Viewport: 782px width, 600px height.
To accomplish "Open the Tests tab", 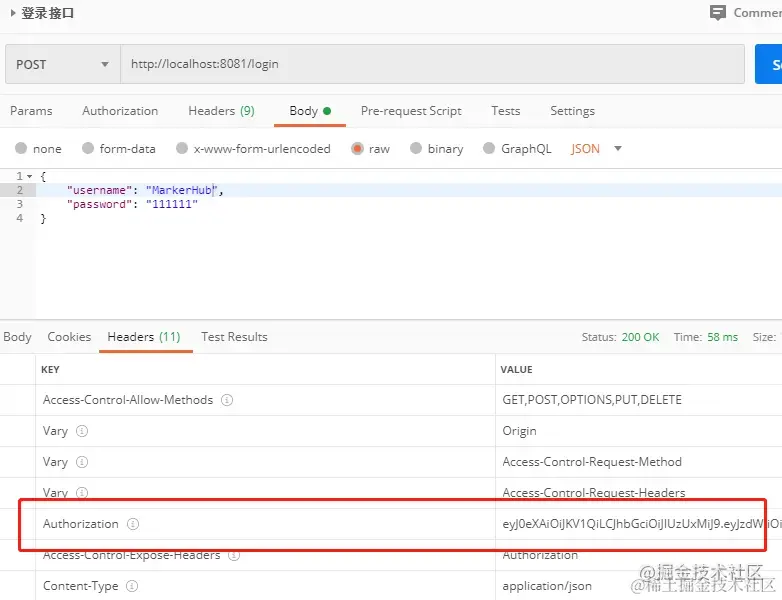I will click(506, 111).
